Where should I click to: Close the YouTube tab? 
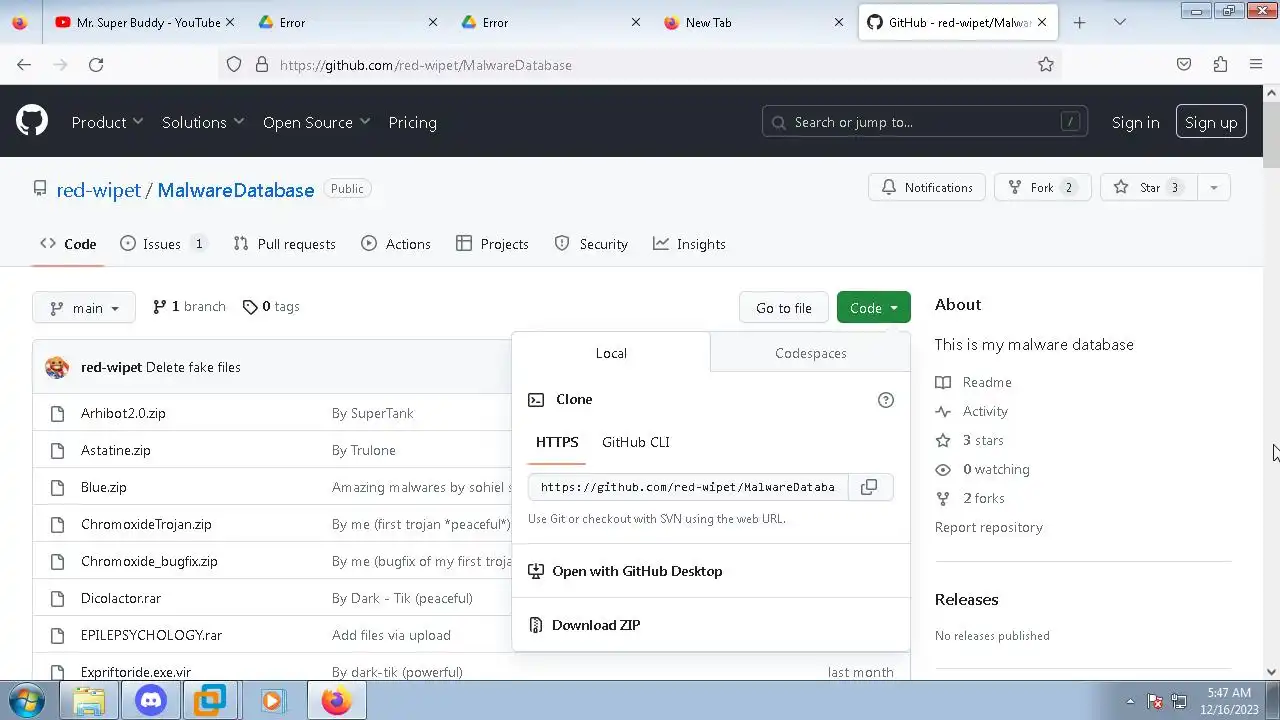[x=230, y=22]
